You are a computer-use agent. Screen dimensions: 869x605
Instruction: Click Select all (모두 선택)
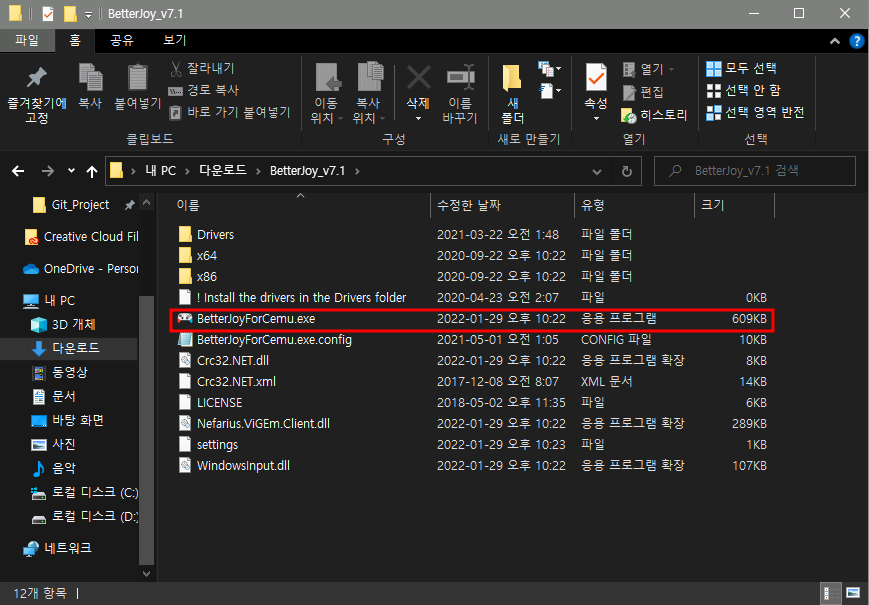[x=742, y=68]
